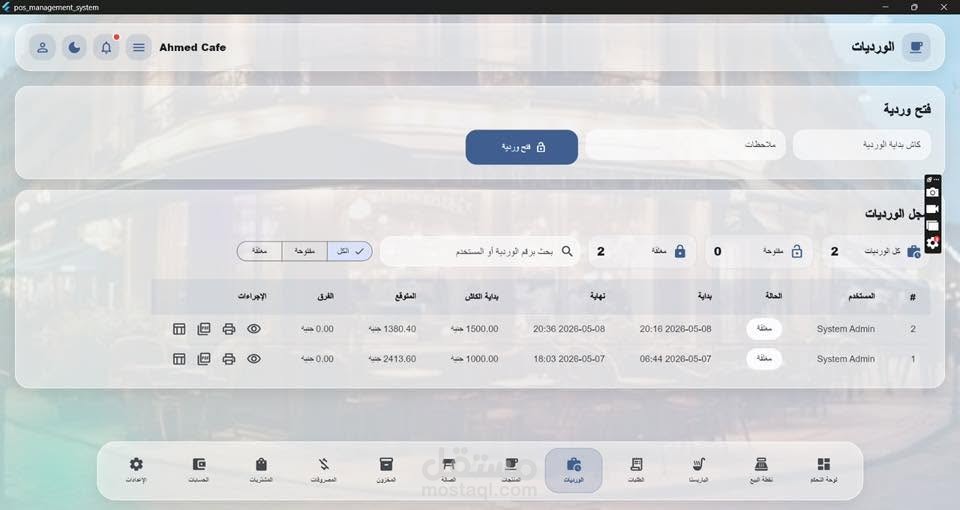The width and height of the screenshot is (960, 510).
Task: Select the الورديات shifts tab
Action: 574,470
